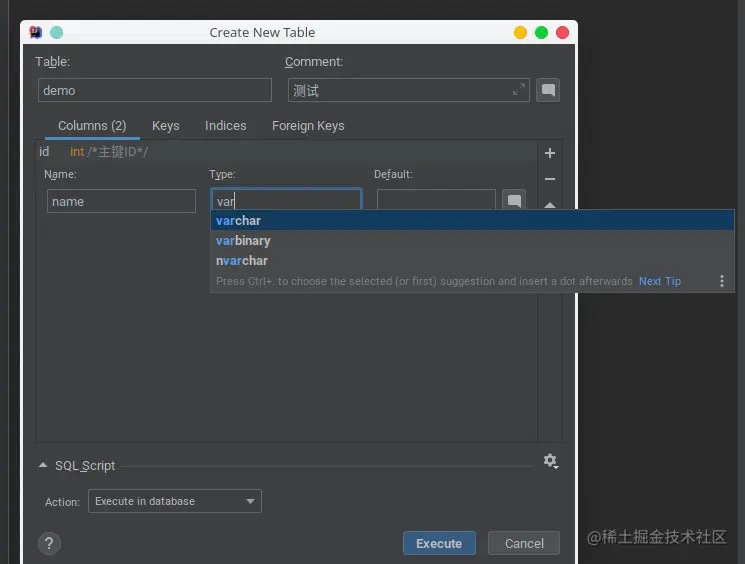Open the Action dropdown
The width and height of the screenshot is (745, 564).
[175, 501]
